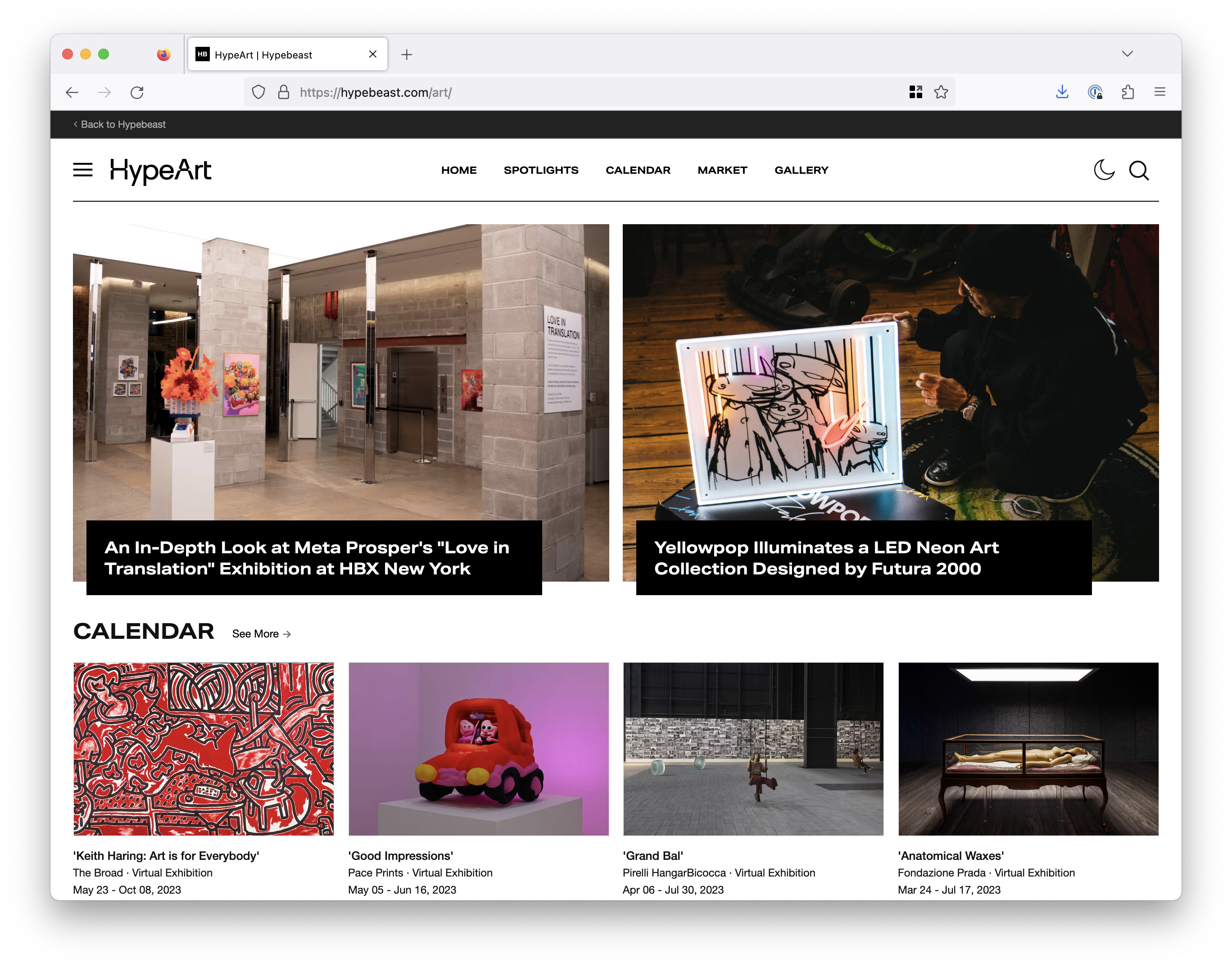Click 'Pace Prints · Virtual Exhibition' text
This screenshot has width=1232, height=967.
point(420,872)
